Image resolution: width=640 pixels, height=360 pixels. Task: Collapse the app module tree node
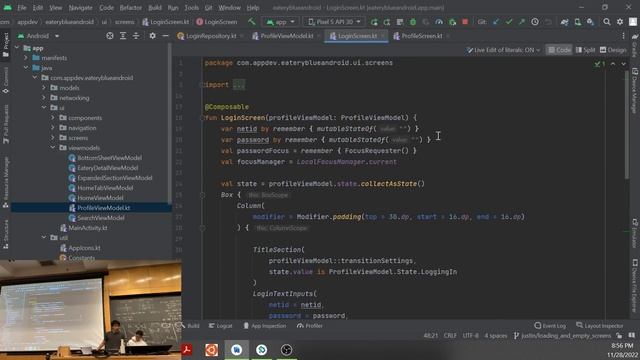click(x=17, y=48)
